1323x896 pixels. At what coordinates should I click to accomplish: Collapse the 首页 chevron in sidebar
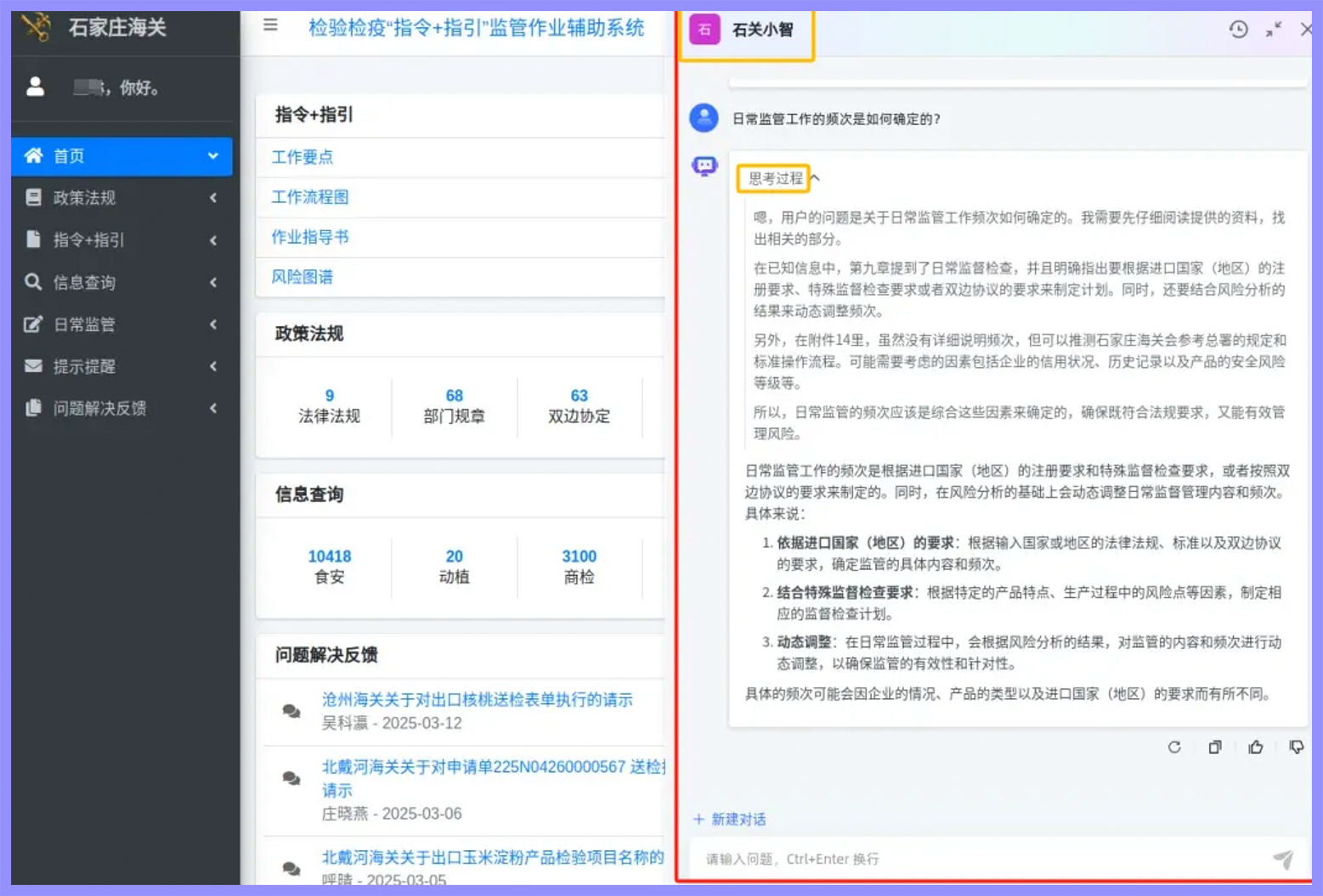tap(212, 155)
